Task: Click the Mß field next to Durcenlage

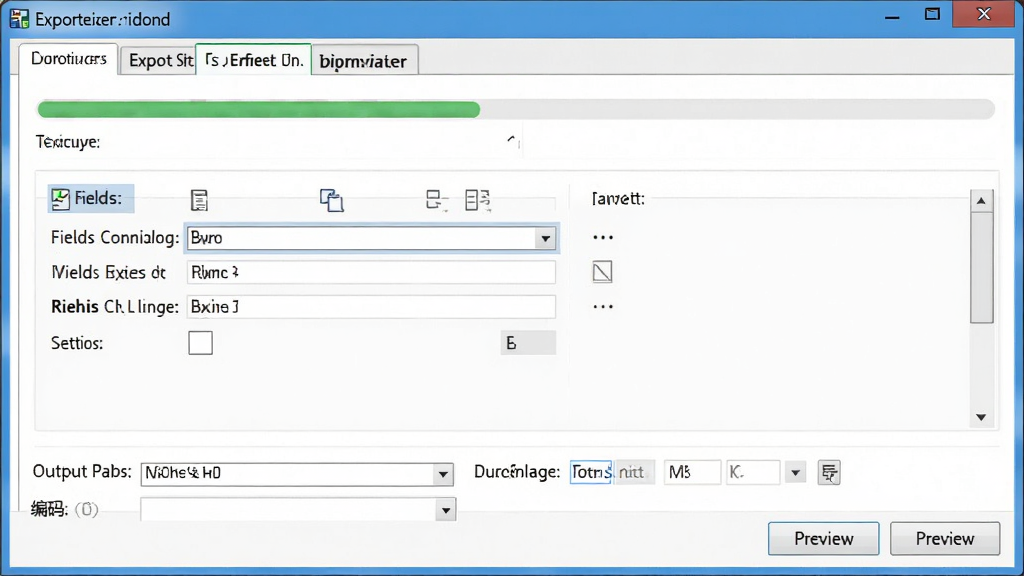Action: 692,472
